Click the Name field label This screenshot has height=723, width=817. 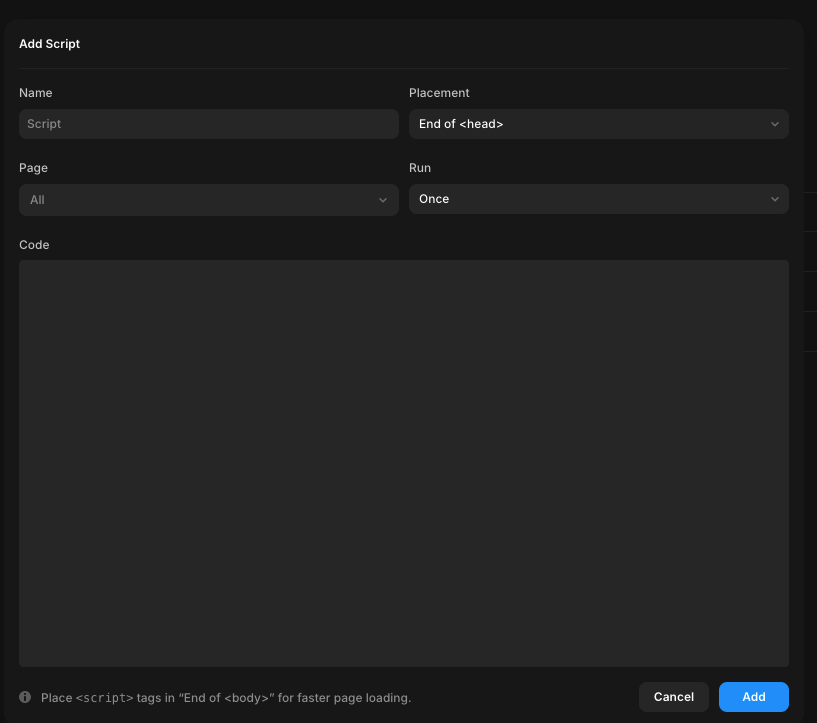point(36,93)
